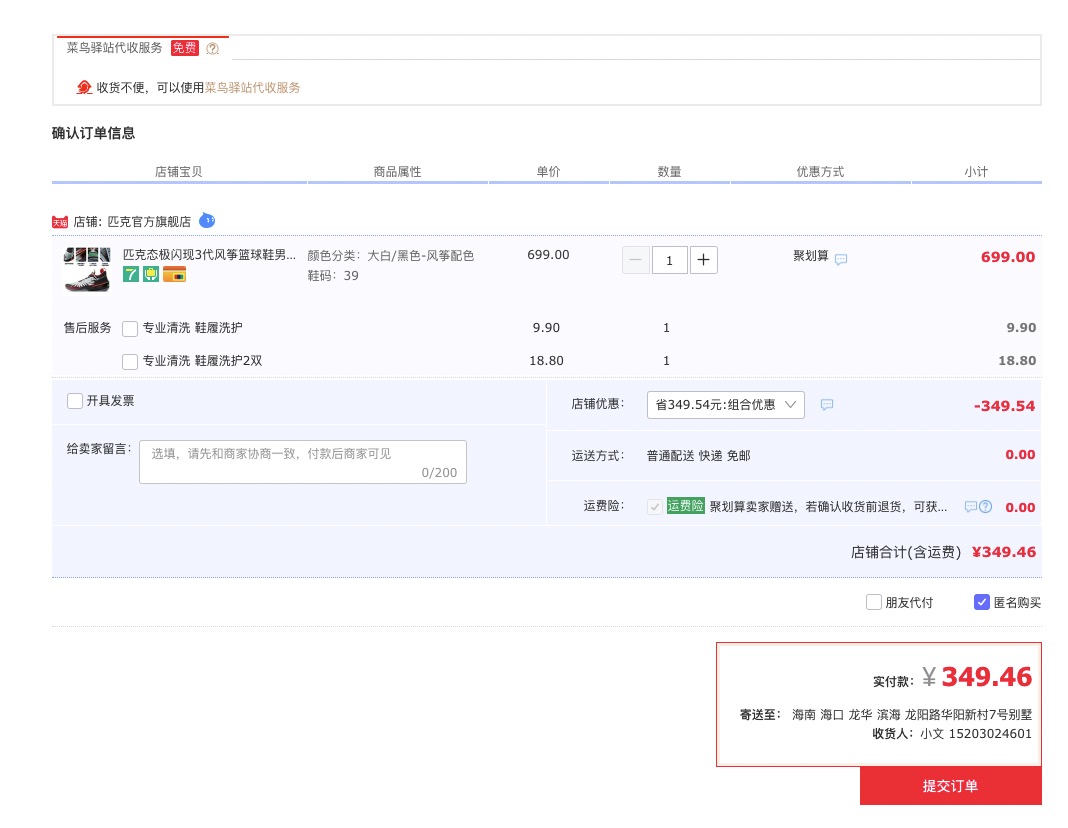Image resolution: width=1068 pixels, height=828 pixels.
Task: Click the red subtotal 699.00
Action: [1008, 257]
